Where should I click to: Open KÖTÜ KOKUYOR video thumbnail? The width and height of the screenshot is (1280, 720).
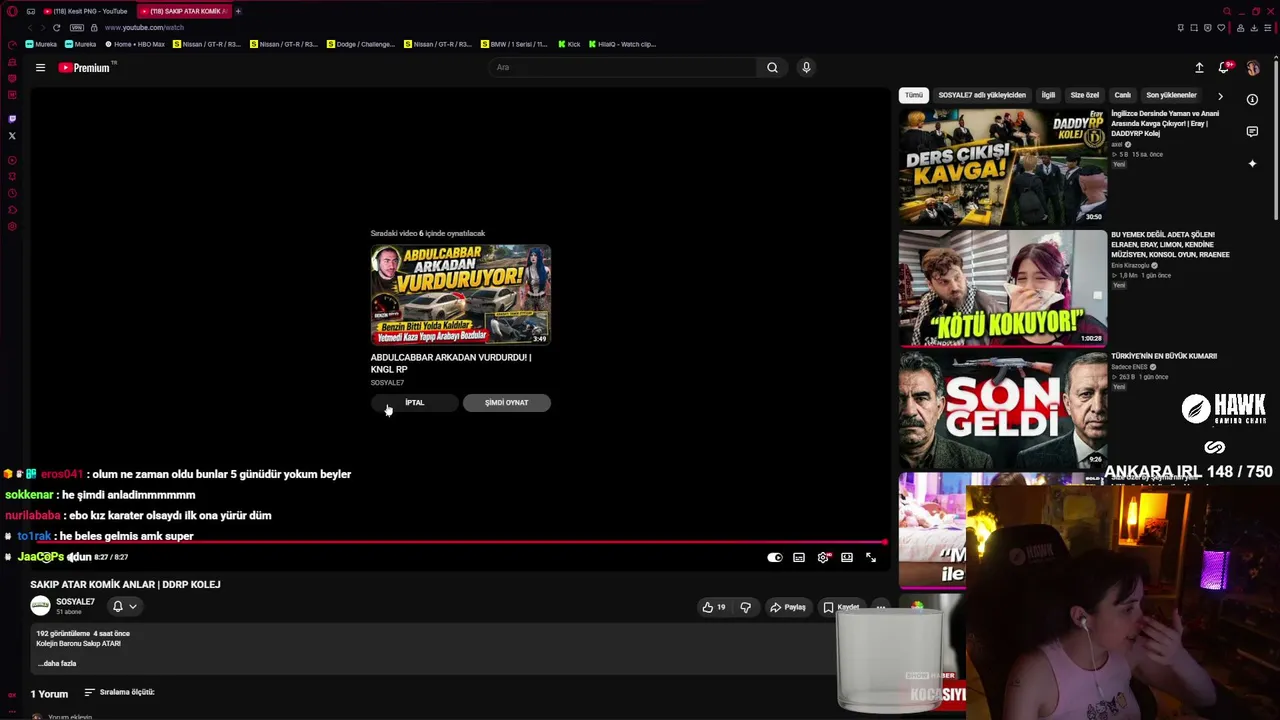coord(1003,288)
